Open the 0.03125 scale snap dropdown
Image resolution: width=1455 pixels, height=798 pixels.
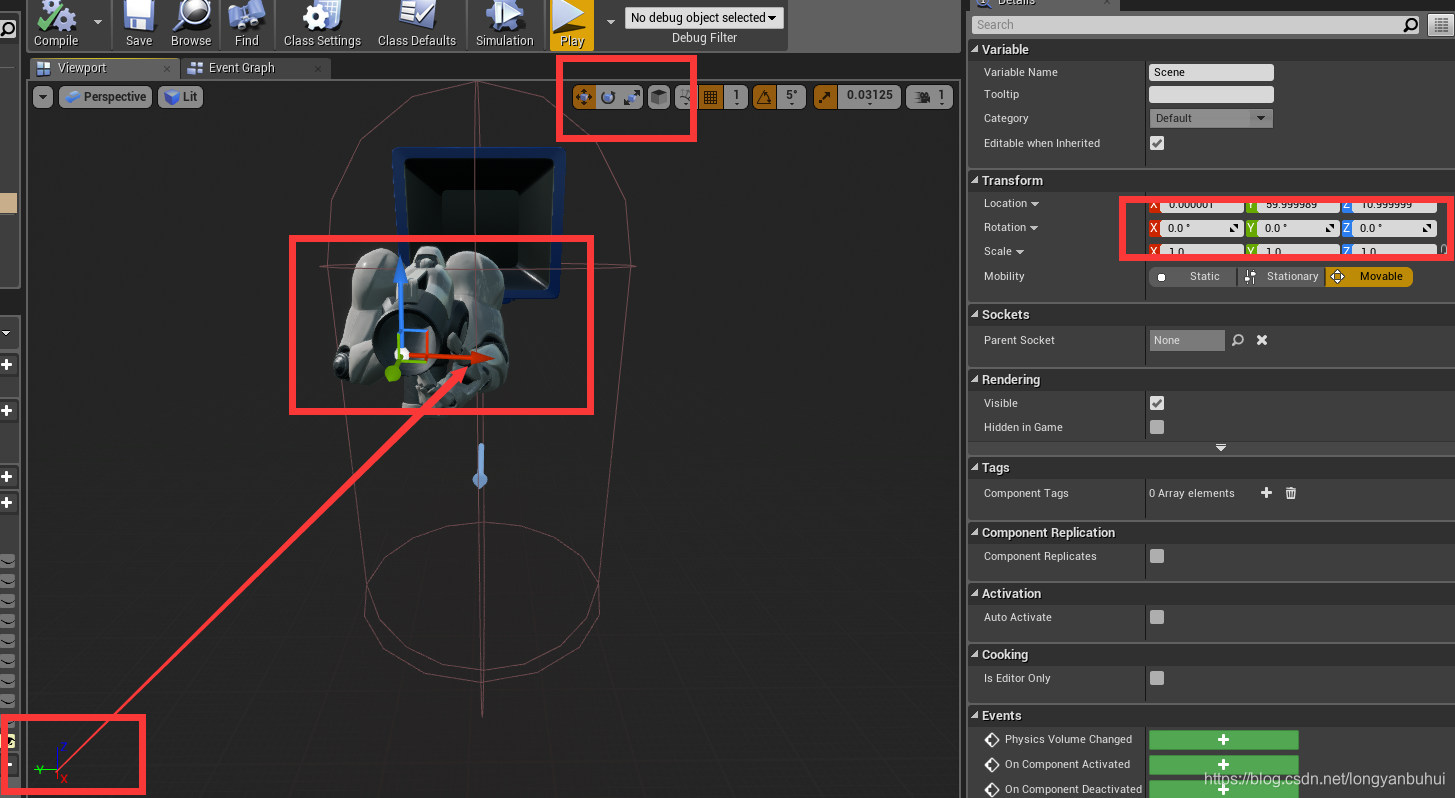tap(868, 97)
